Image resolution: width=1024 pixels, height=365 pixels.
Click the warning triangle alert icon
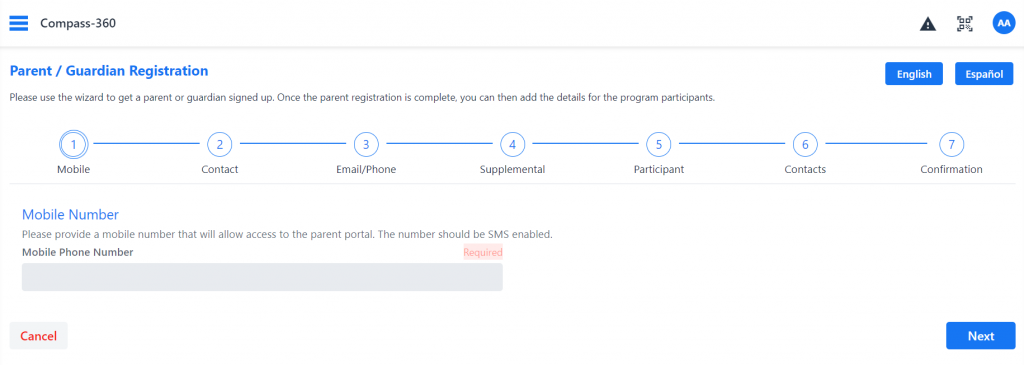927,24
